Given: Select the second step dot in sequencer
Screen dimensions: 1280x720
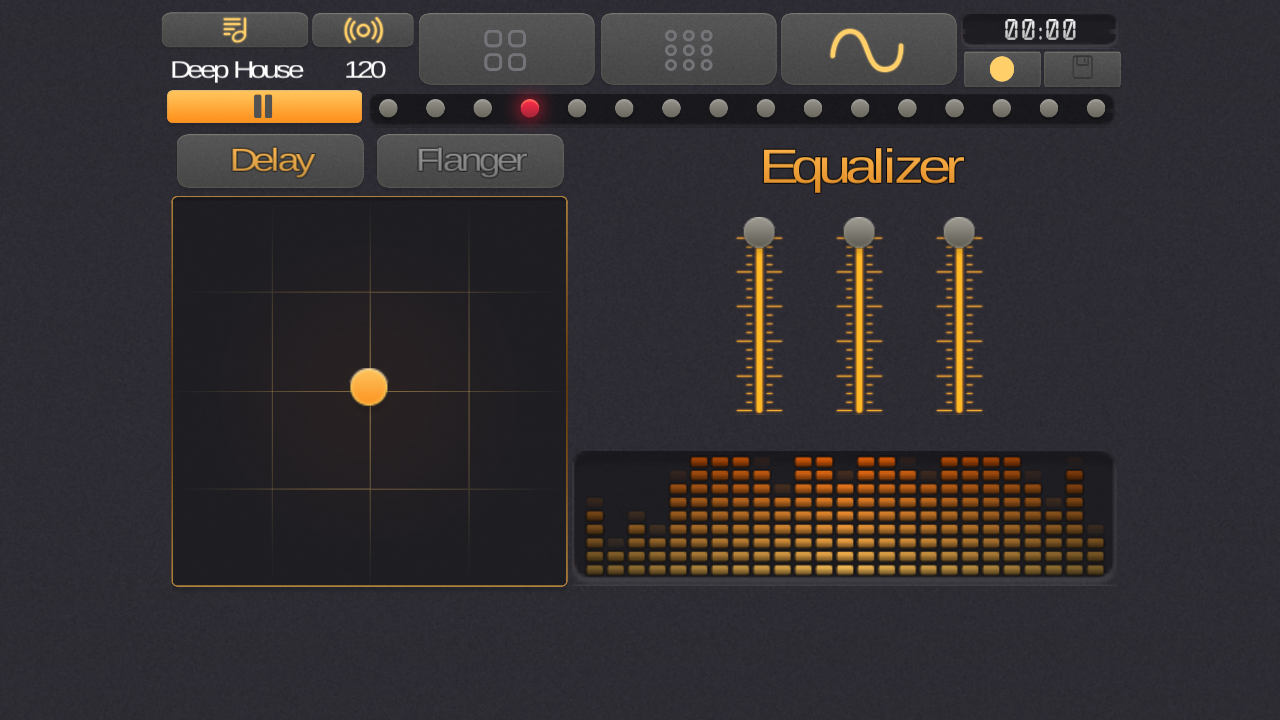Looking at the screenshot, I should pyautogui.click(x=435, y=108).
